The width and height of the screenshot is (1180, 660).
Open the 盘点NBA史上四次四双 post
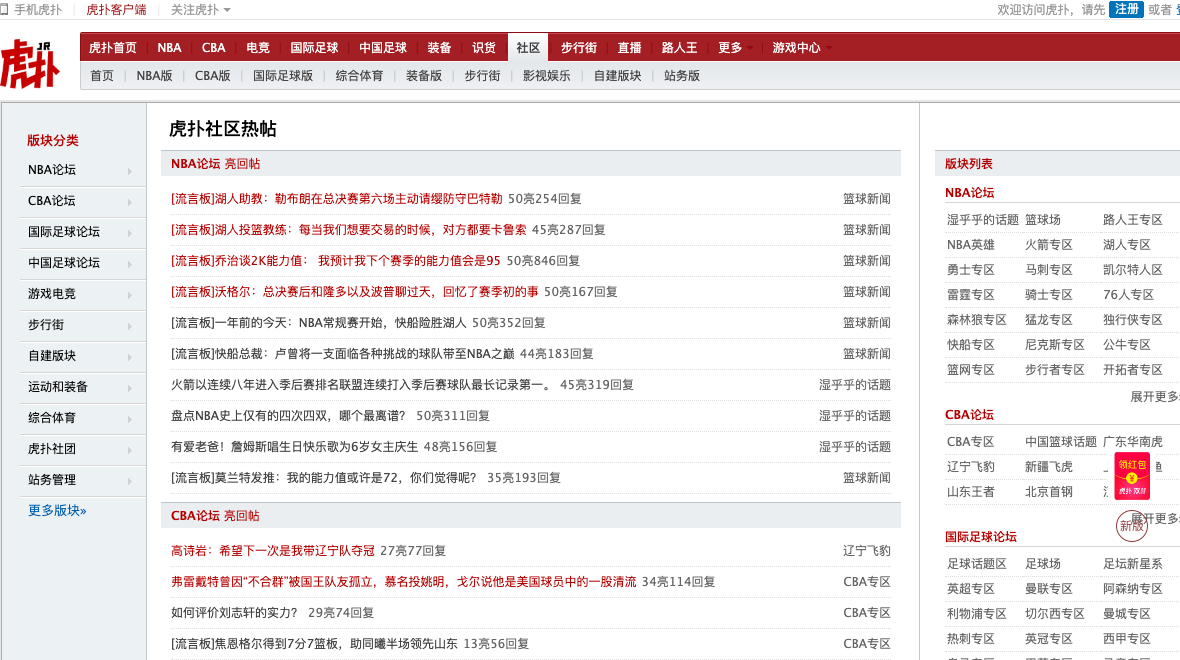(x=288, y=415)
